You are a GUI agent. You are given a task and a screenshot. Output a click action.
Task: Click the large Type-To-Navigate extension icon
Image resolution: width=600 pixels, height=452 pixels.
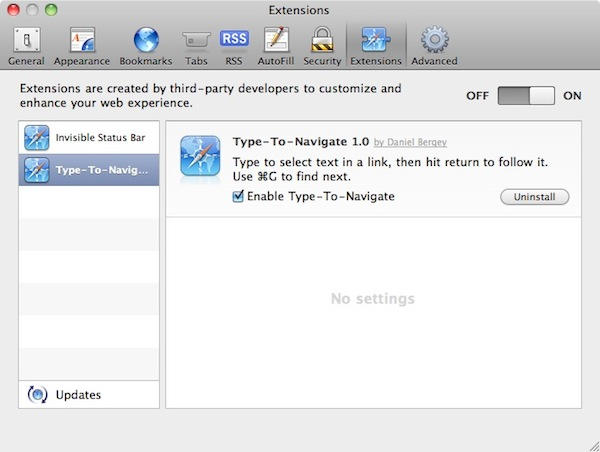pos(200,156)
